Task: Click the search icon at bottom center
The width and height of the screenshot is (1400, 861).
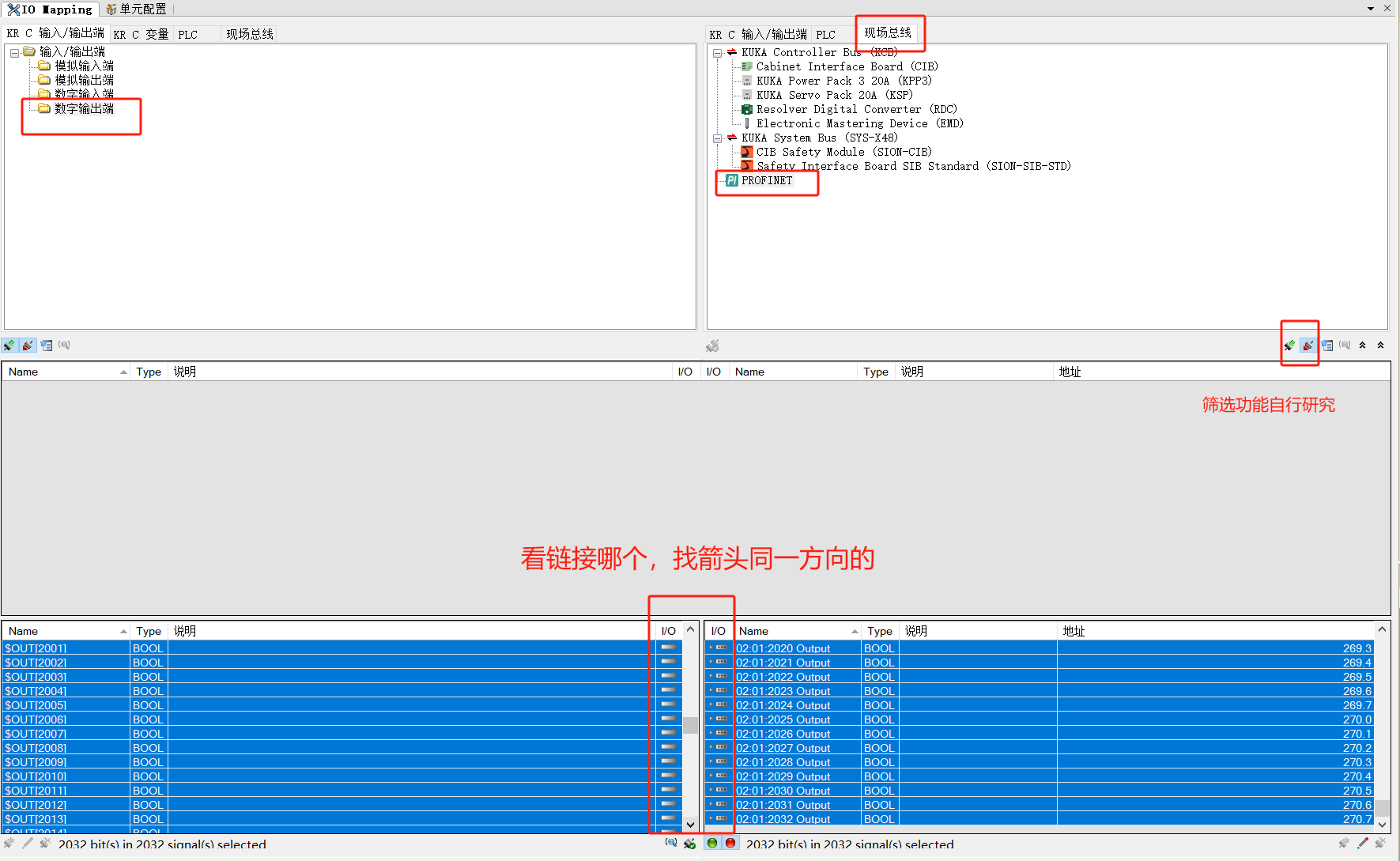Action: click(671, 843)
